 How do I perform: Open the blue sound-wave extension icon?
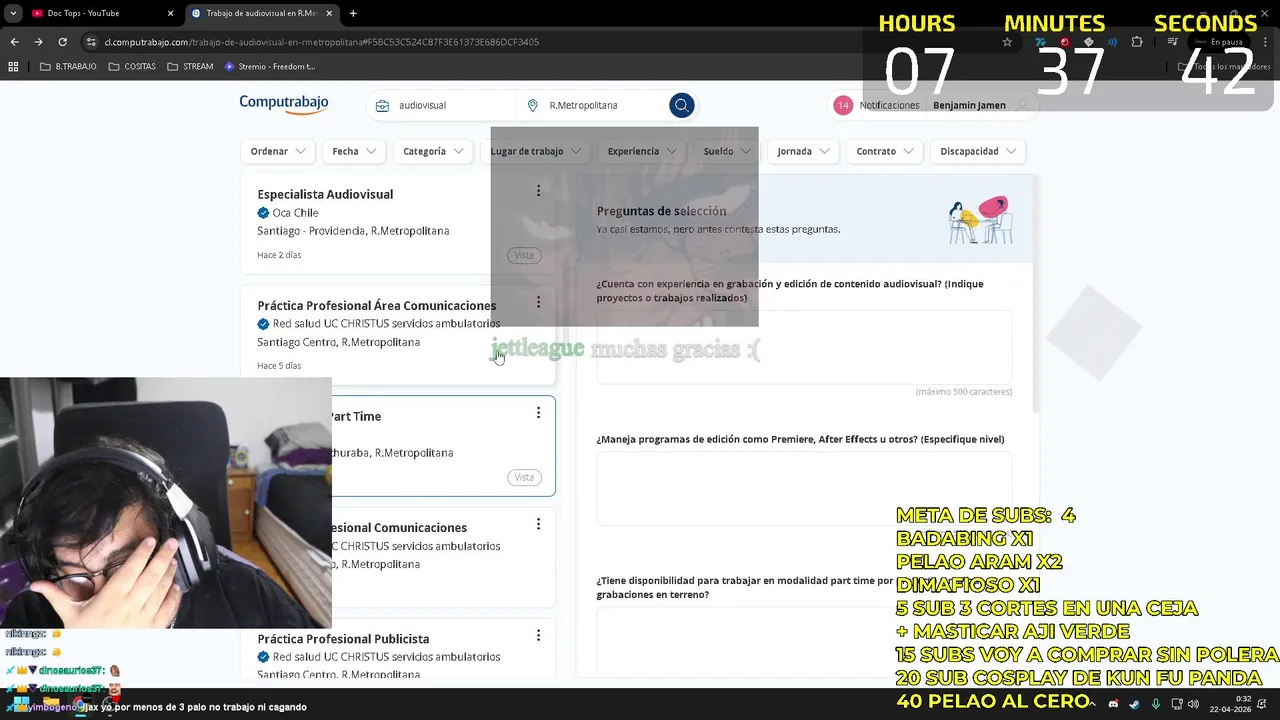(x=1112, y=42)
